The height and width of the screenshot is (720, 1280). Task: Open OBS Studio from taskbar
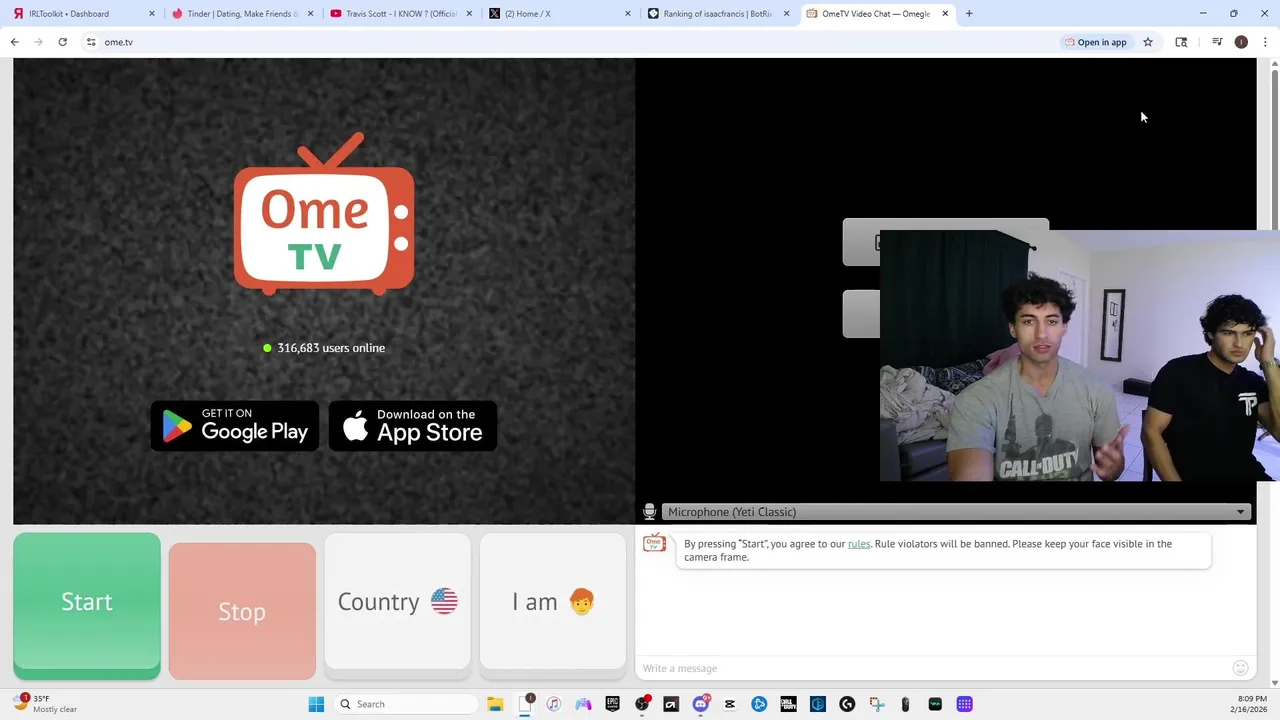tap(642, 704)
